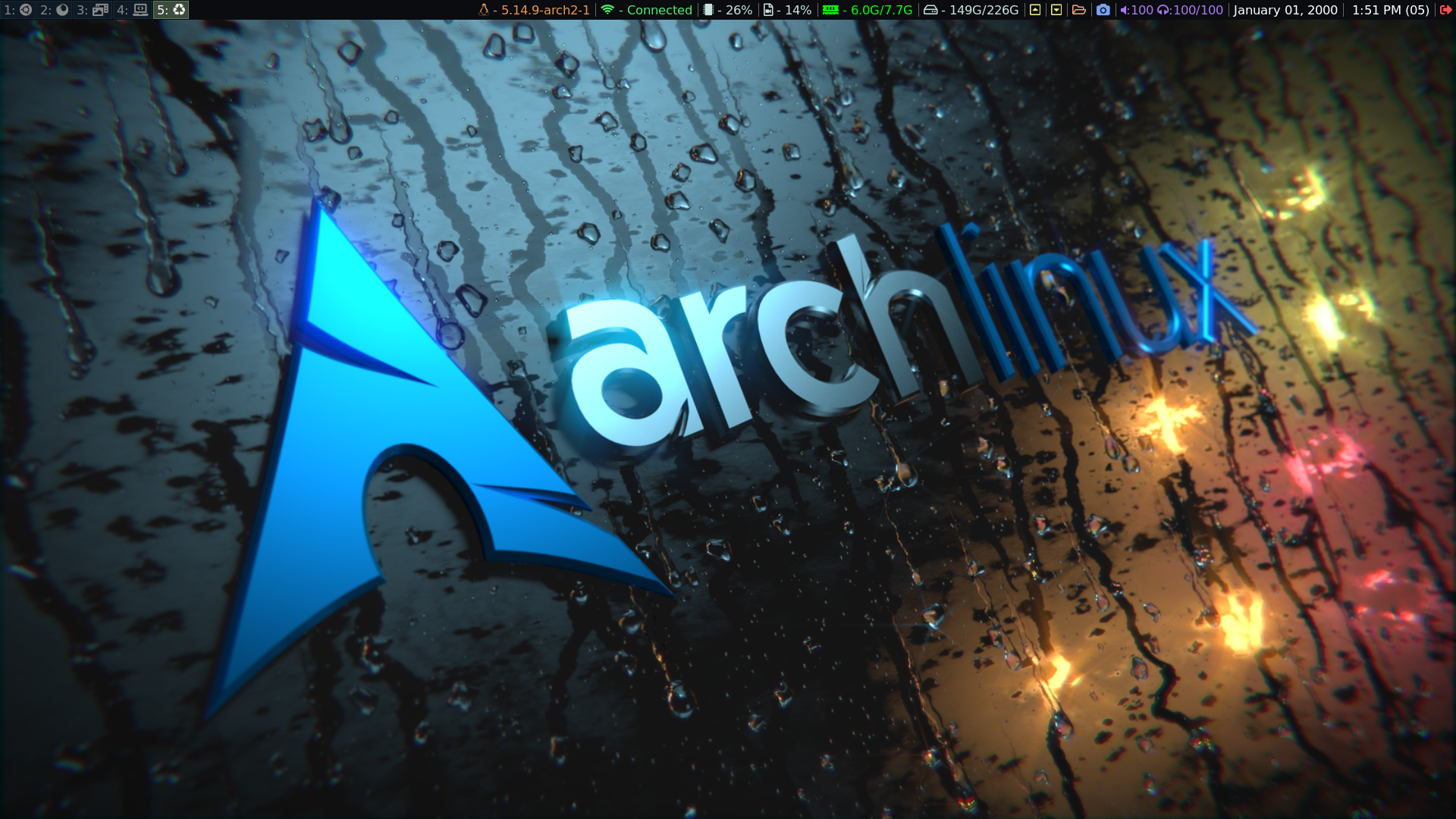
Task: Click the WiFi Connected status
Action: pyautogui.click(x=647, y=10)
